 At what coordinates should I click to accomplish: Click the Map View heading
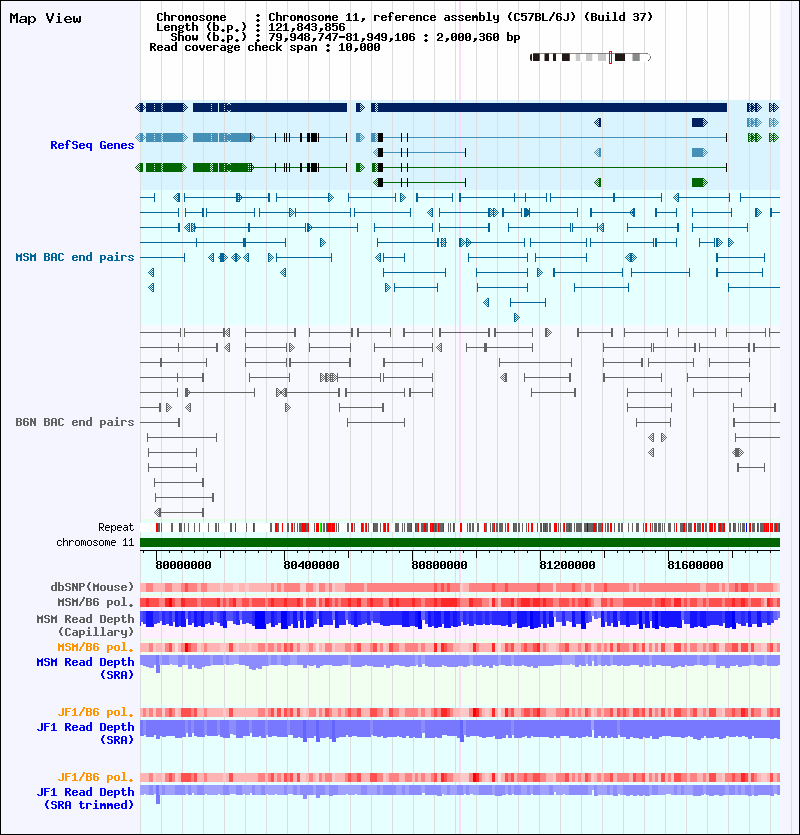[x=45, y=19]
